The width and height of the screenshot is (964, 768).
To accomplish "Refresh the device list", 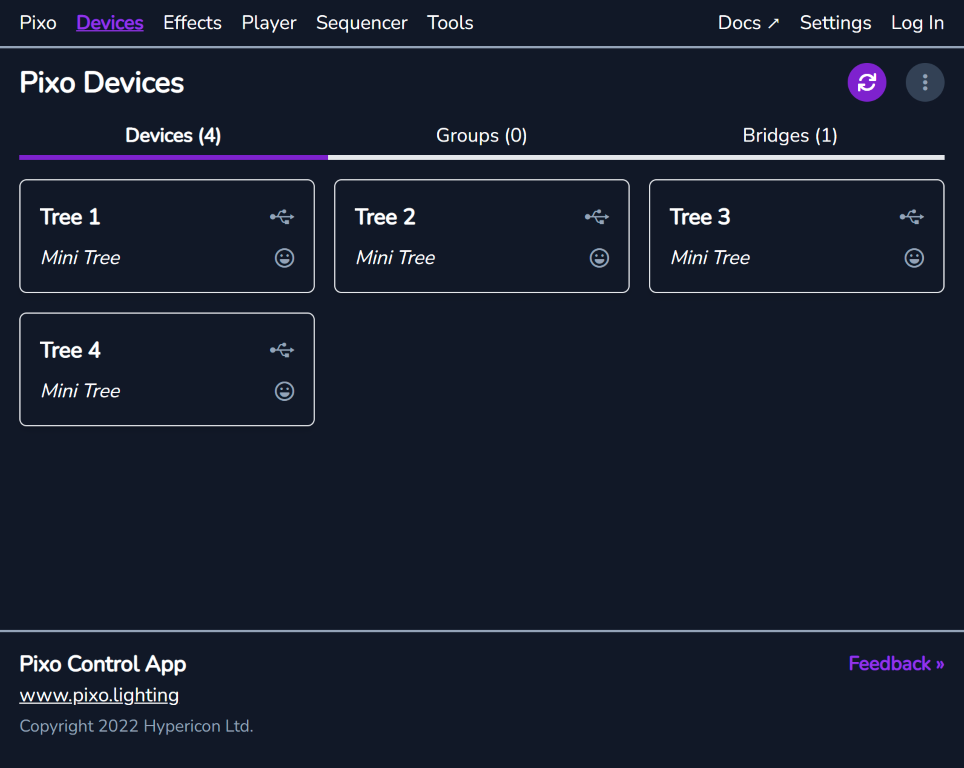I will pos(866,82).
